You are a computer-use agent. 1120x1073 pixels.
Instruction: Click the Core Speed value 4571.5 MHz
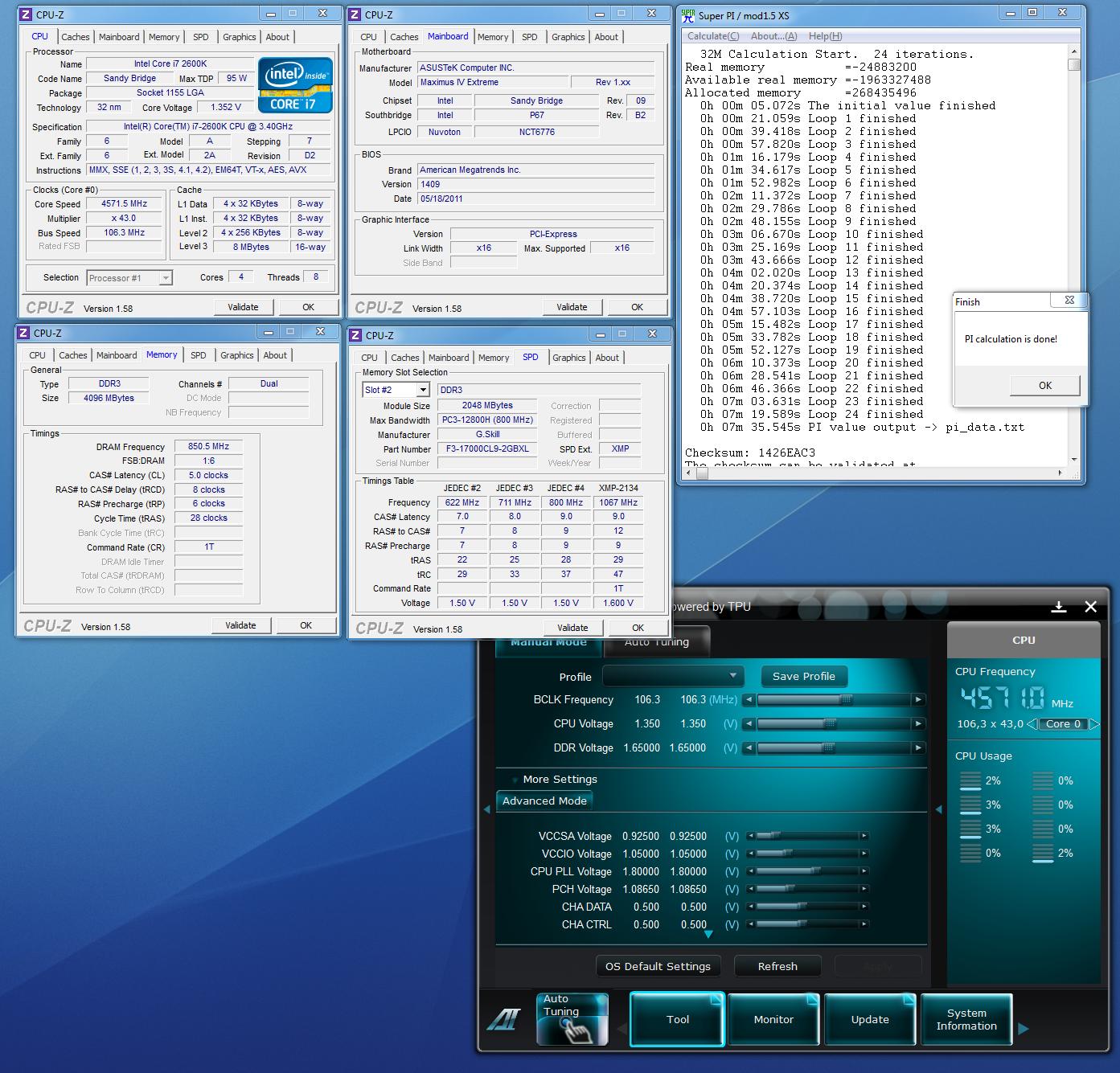click(x=124, y=204)
